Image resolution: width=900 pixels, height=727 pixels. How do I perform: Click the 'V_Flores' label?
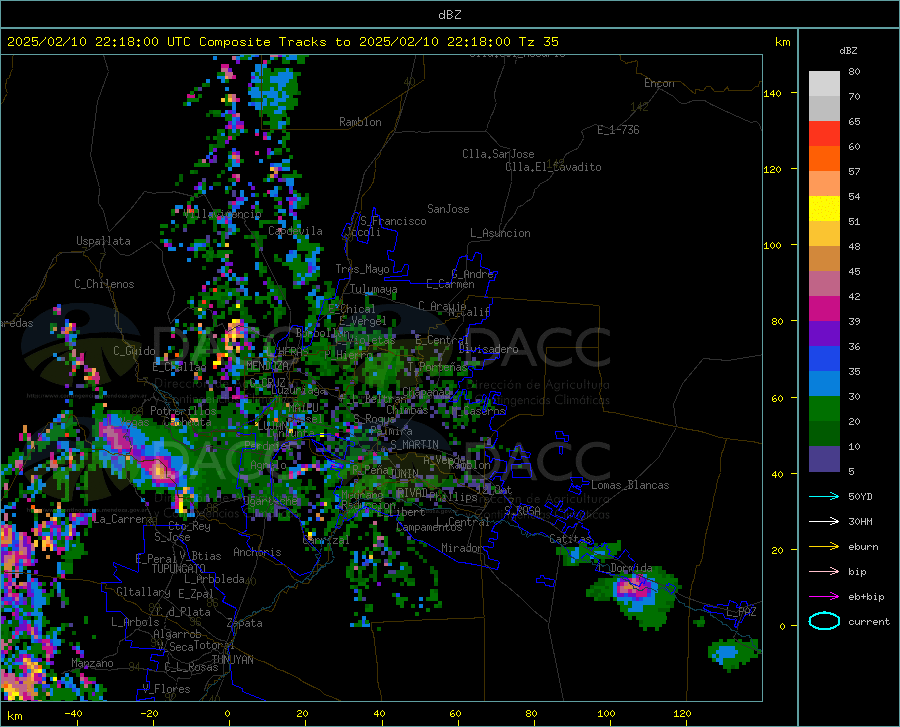[166, 689]
